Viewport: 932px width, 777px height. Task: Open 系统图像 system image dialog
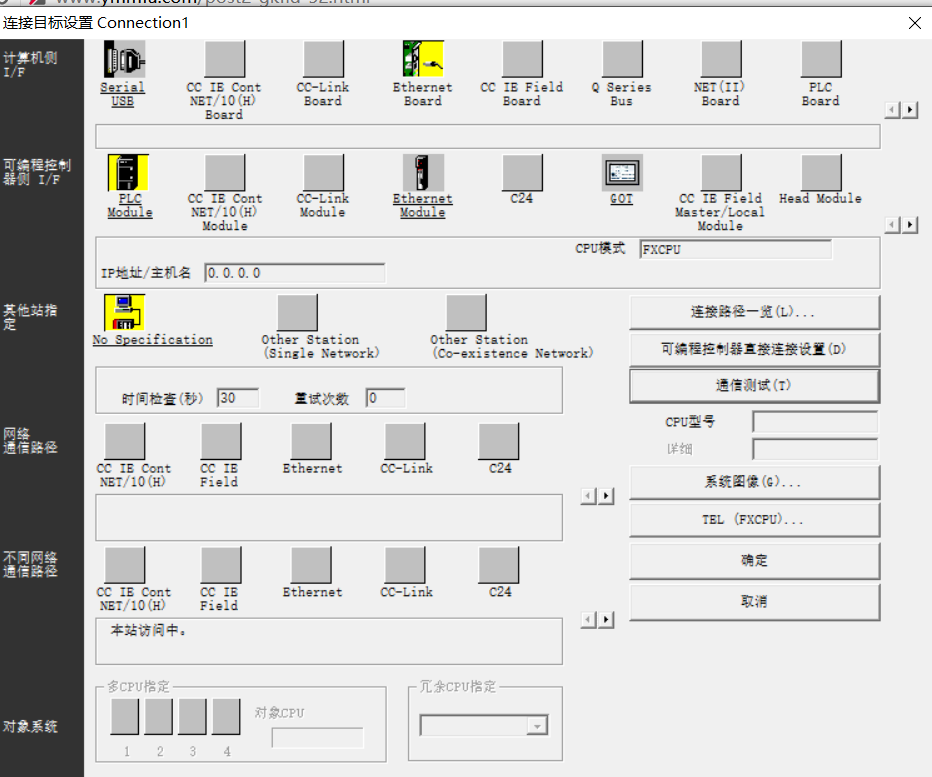point(754,482)
